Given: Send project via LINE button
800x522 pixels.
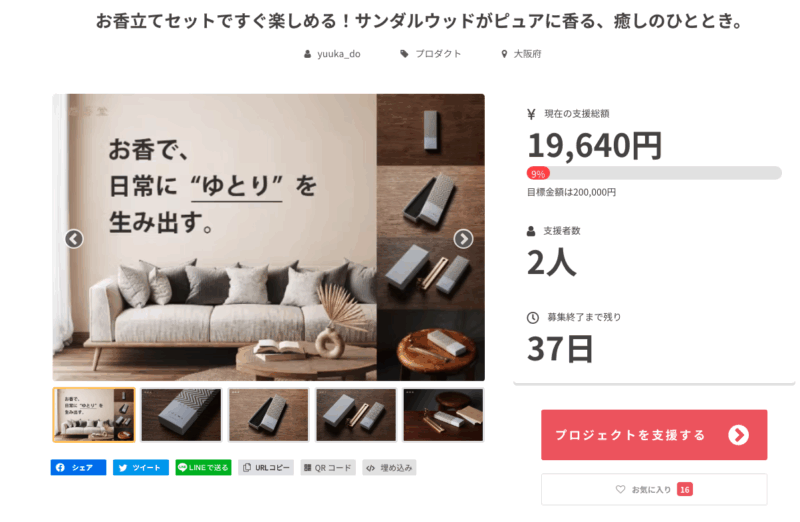Looking at the screenshot, I should (203, 467).
